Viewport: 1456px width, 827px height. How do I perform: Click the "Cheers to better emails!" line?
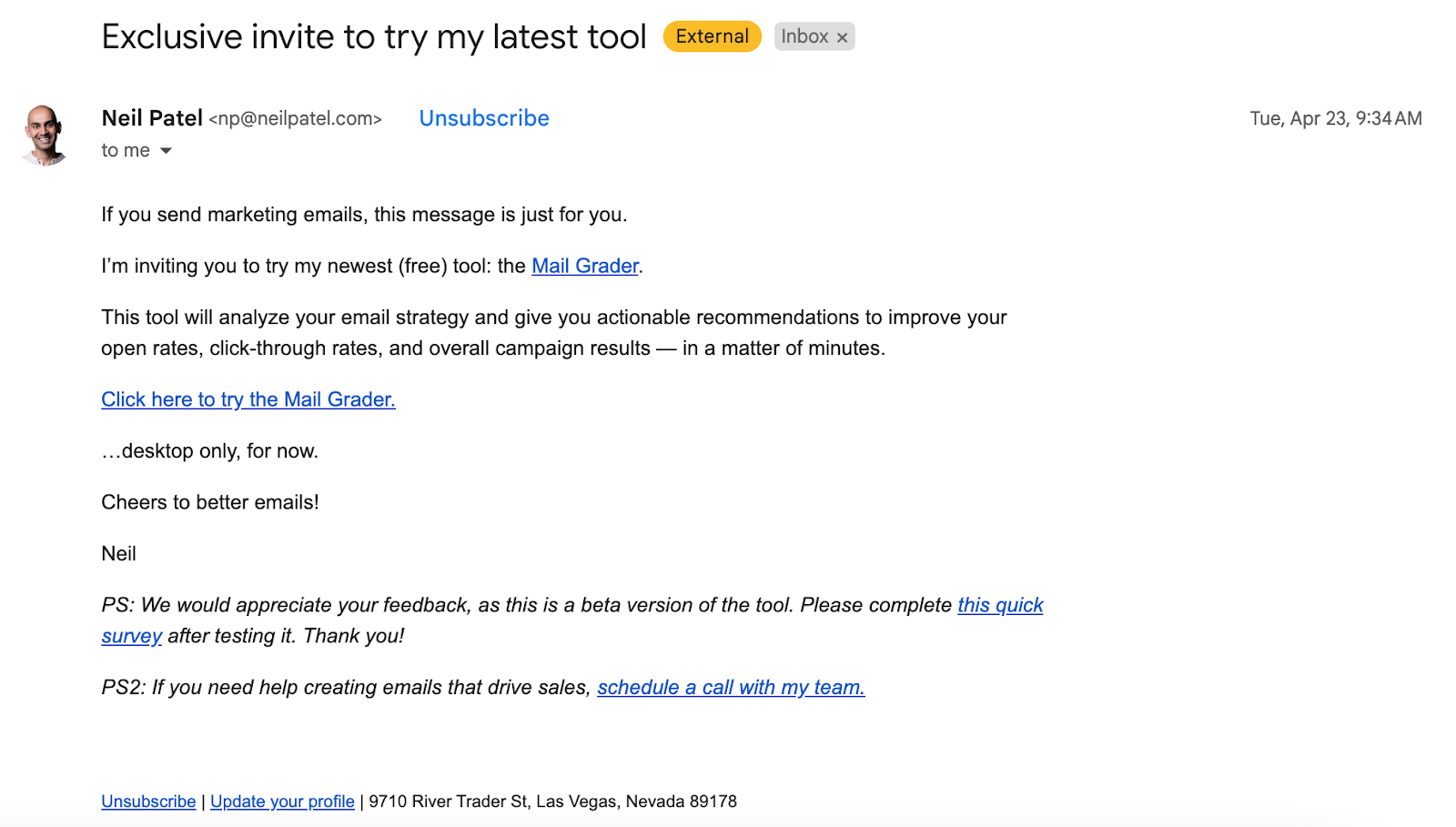pos(210,502)
